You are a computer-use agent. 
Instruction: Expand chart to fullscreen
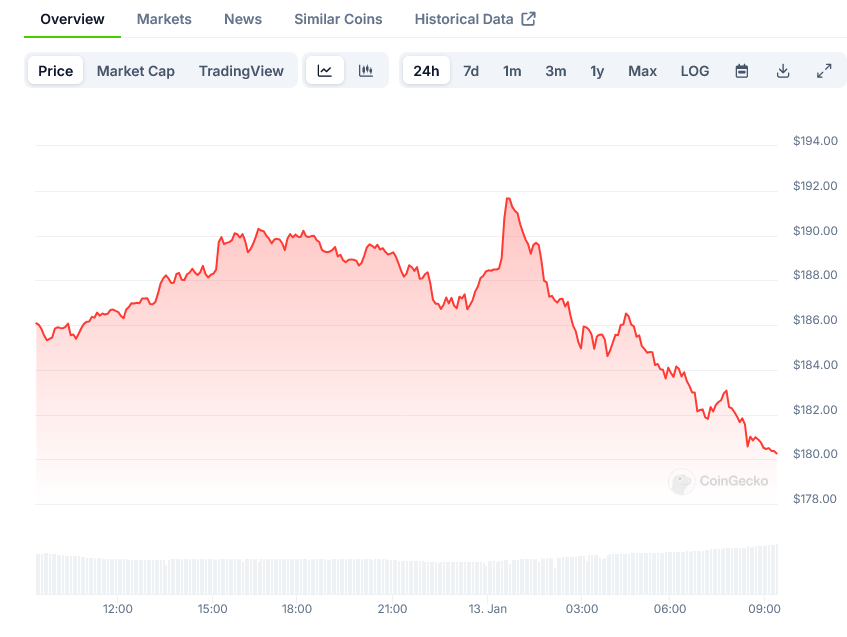point(824,71)
